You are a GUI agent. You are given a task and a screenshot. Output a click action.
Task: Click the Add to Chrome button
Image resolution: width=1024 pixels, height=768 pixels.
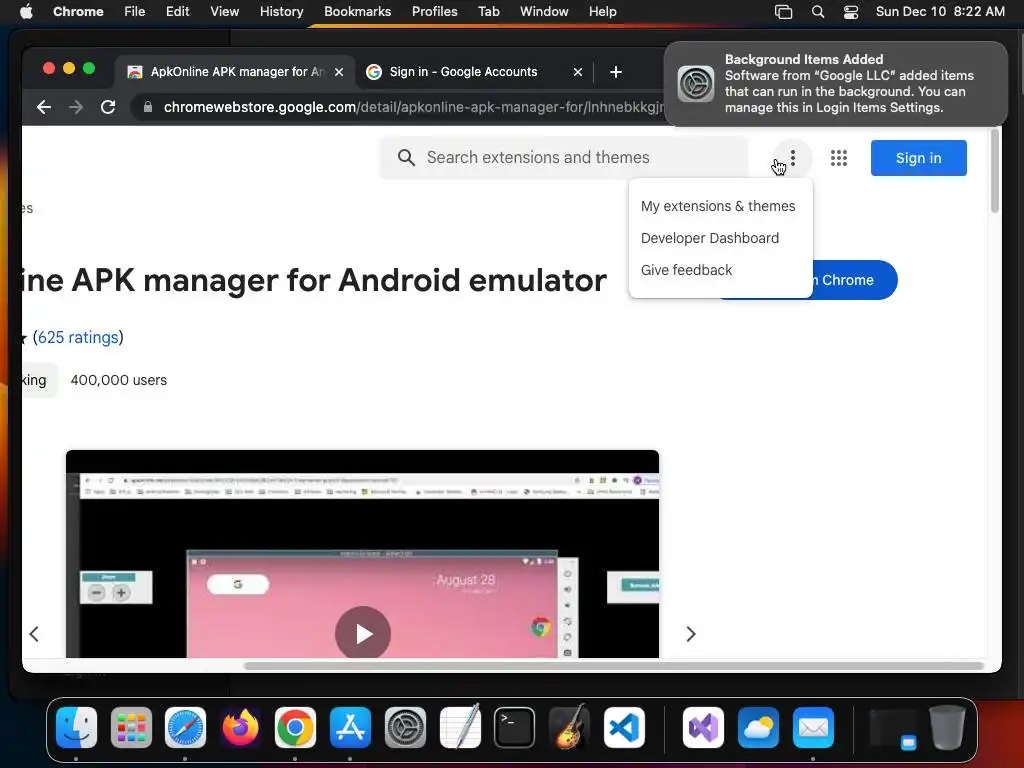854,280
